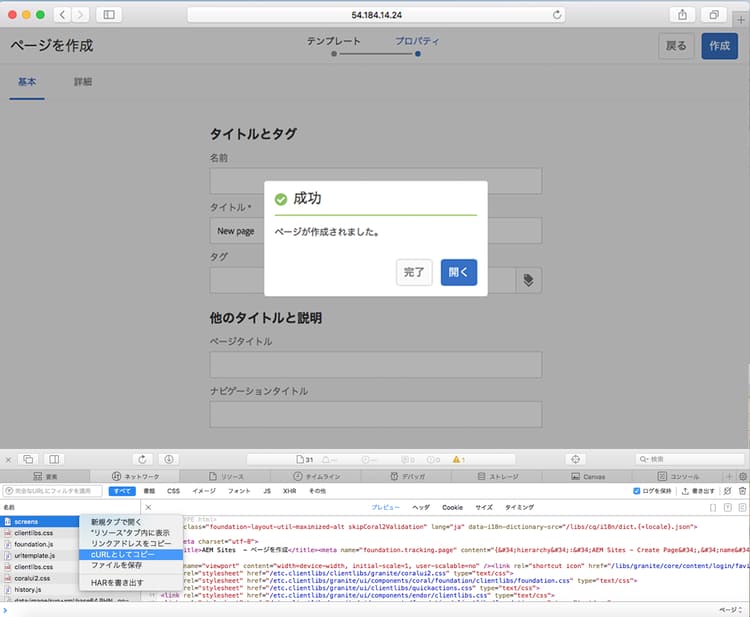This screenshot has width=750, height=617.
Task: Detach inspector into separate window icon
Action: [28, 460]
